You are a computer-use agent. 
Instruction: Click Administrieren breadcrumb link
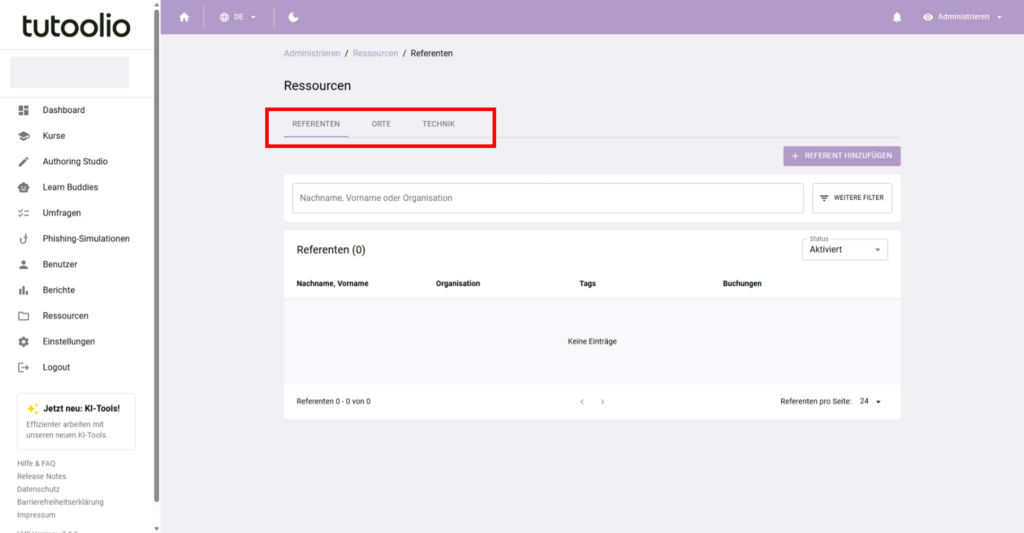point(312,54)
